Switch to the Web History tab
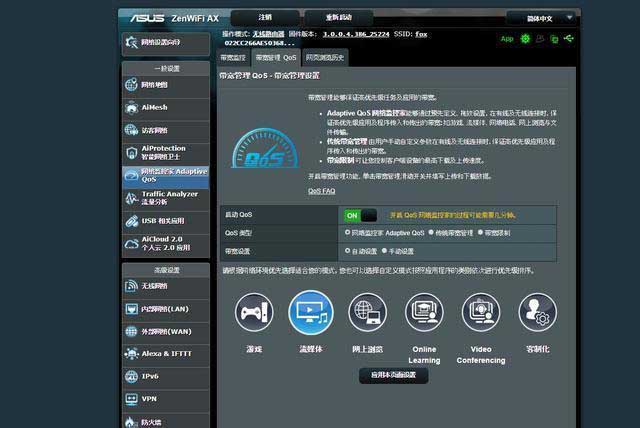 point(325,58)
